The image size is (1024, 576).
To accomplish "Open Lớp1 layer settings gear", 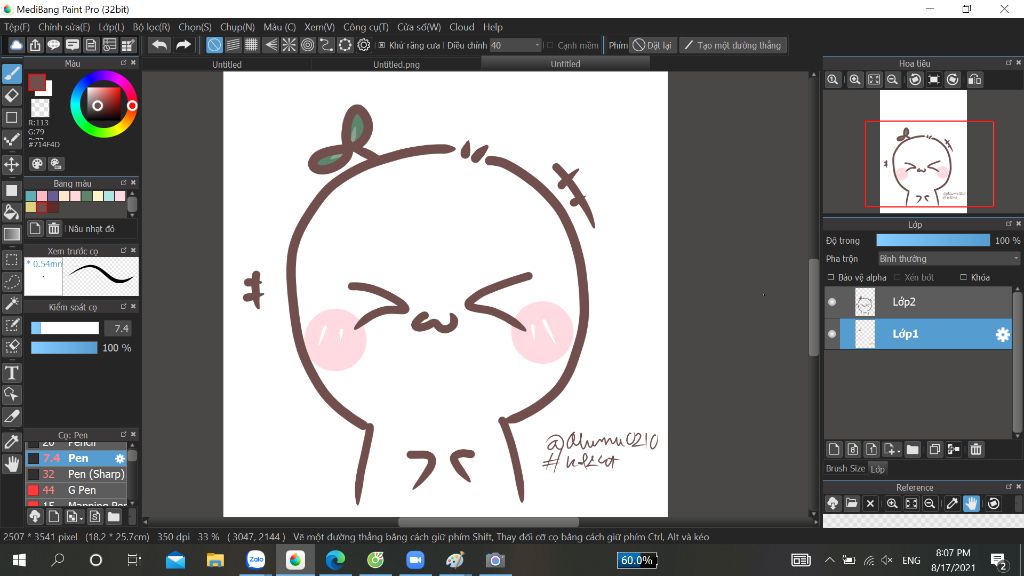I will pyautogui.click(x=1002, y=334).
